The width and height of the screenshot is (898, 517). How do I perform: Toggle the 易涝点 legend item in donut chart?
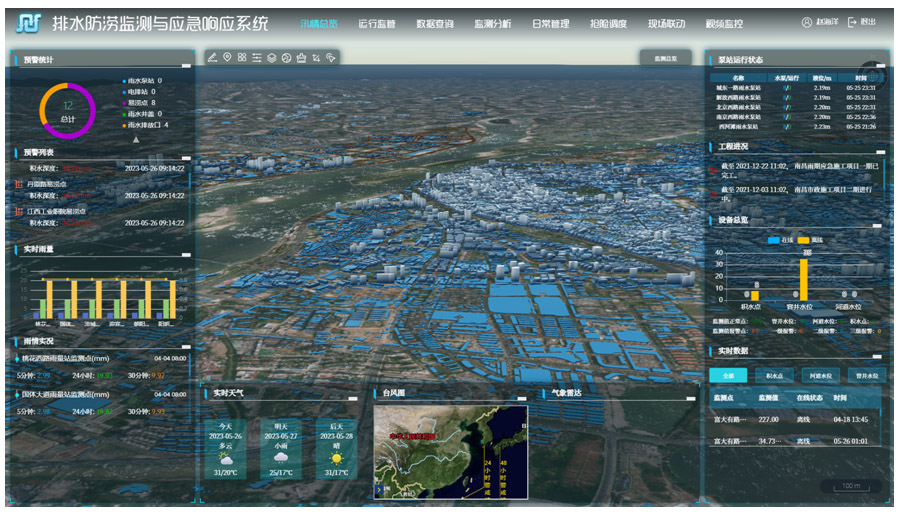point(137,103)
